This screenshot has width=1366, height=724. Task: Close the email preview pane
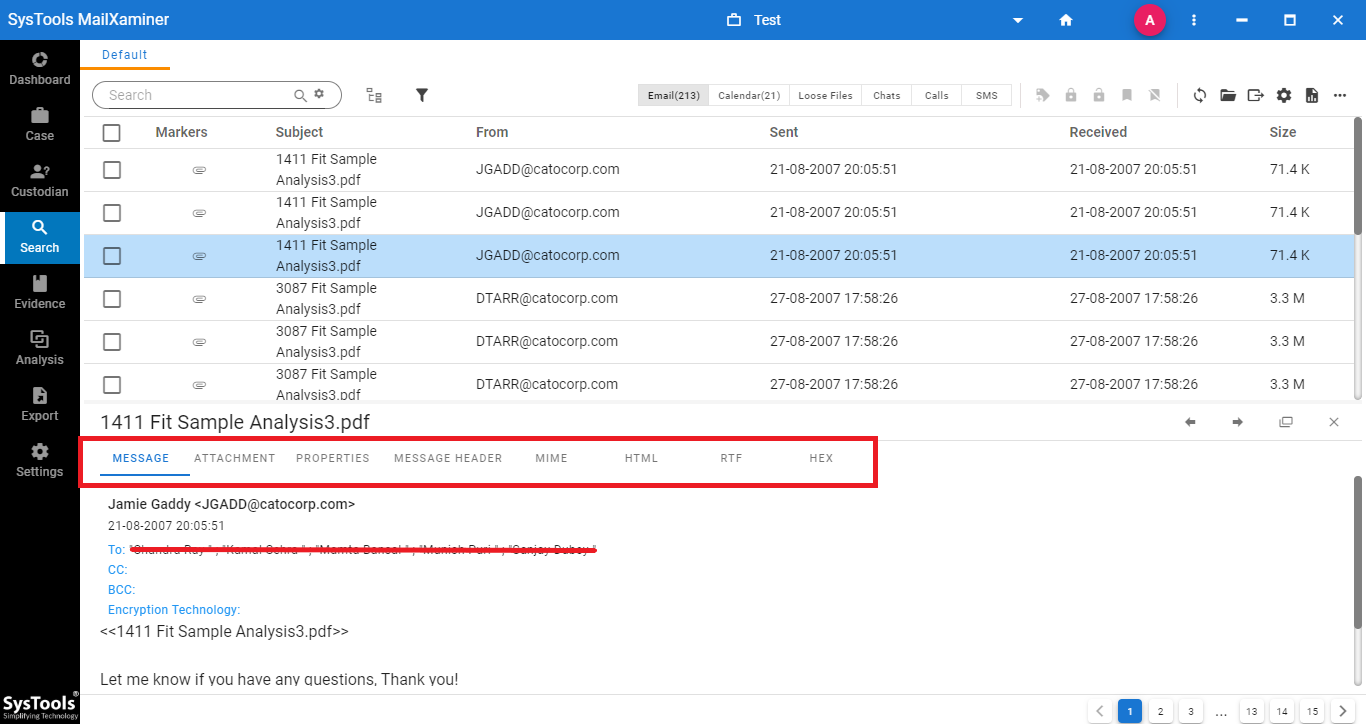point(1334,422)
